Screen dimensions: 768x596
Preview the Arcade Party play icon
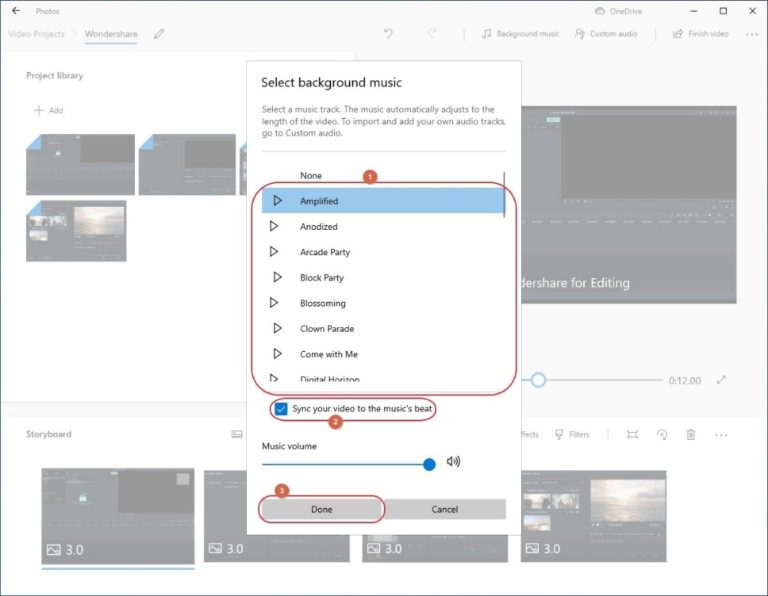coord(274,251)
